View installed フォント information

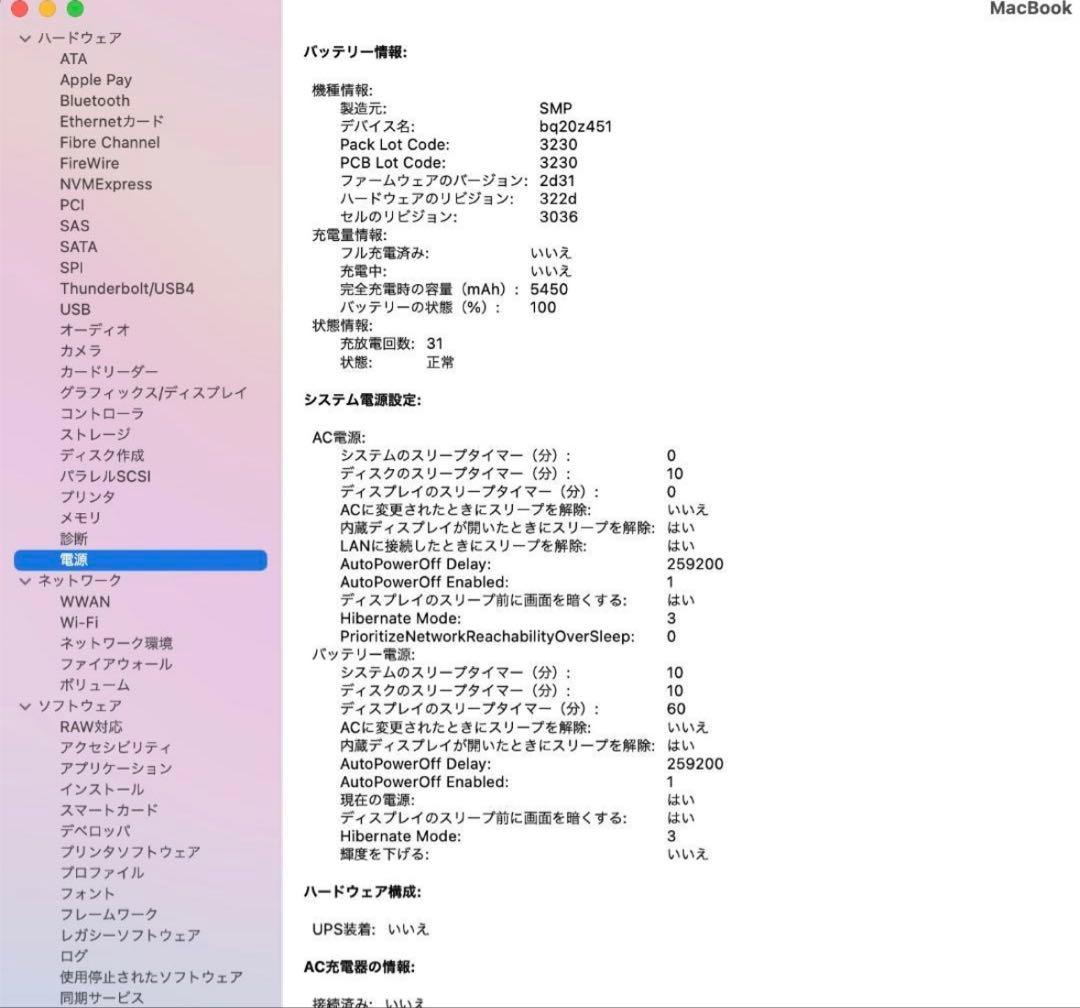pos(87,893)
